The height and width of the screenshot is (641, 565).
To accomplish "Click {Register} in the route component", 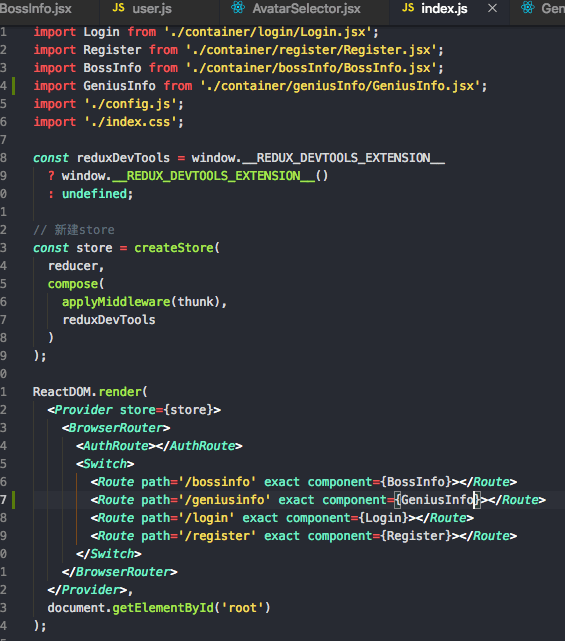I will (416, 536).
